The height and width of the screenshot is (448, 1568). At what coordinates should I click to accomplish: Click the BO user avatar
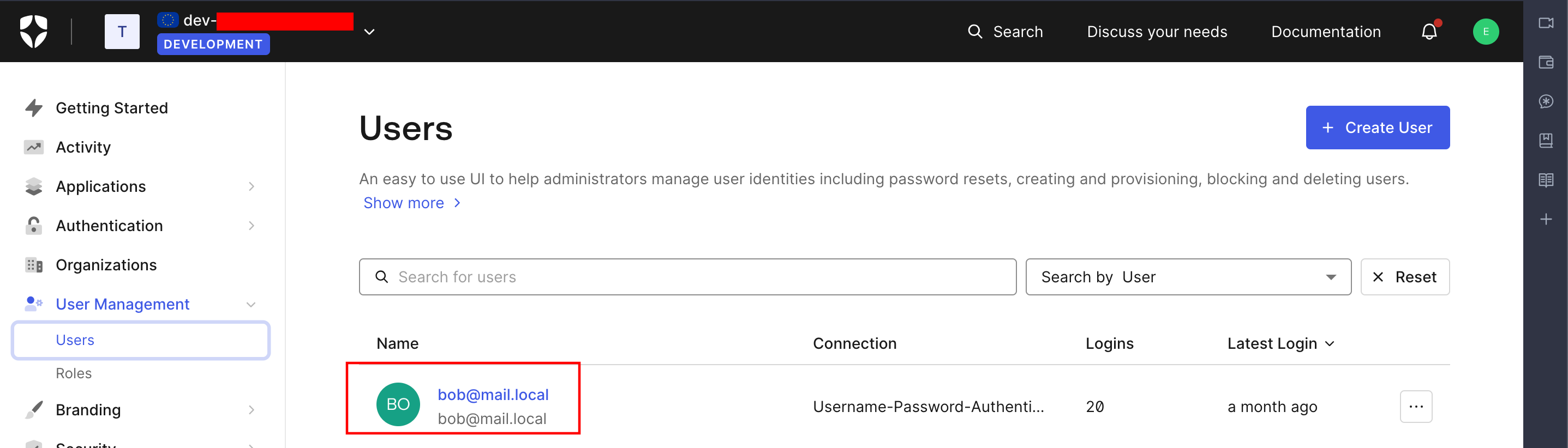point(398,404)
